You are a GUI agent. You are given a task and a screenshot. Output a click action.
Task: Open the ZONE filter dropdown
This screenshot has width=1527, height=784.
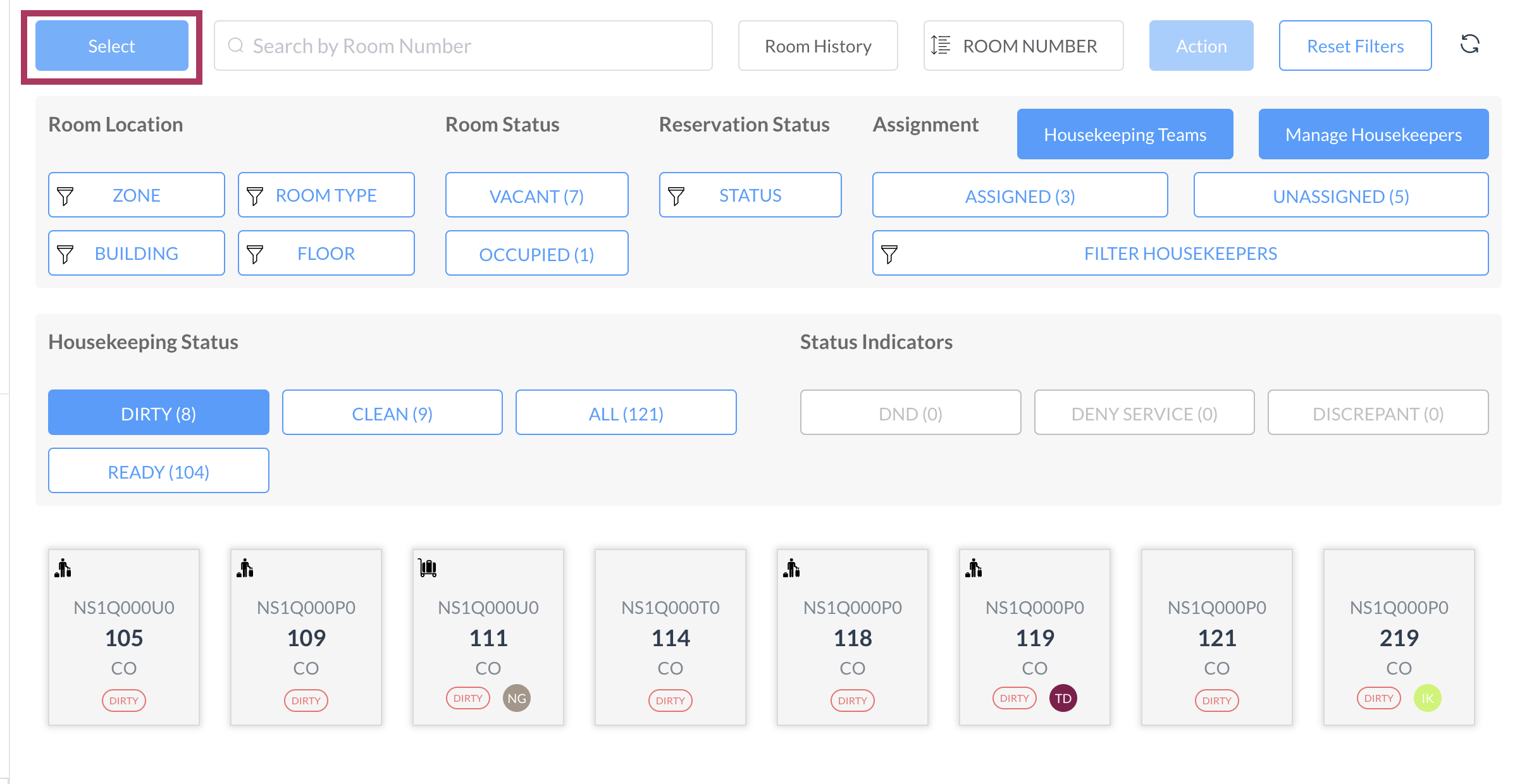(136, 195)
